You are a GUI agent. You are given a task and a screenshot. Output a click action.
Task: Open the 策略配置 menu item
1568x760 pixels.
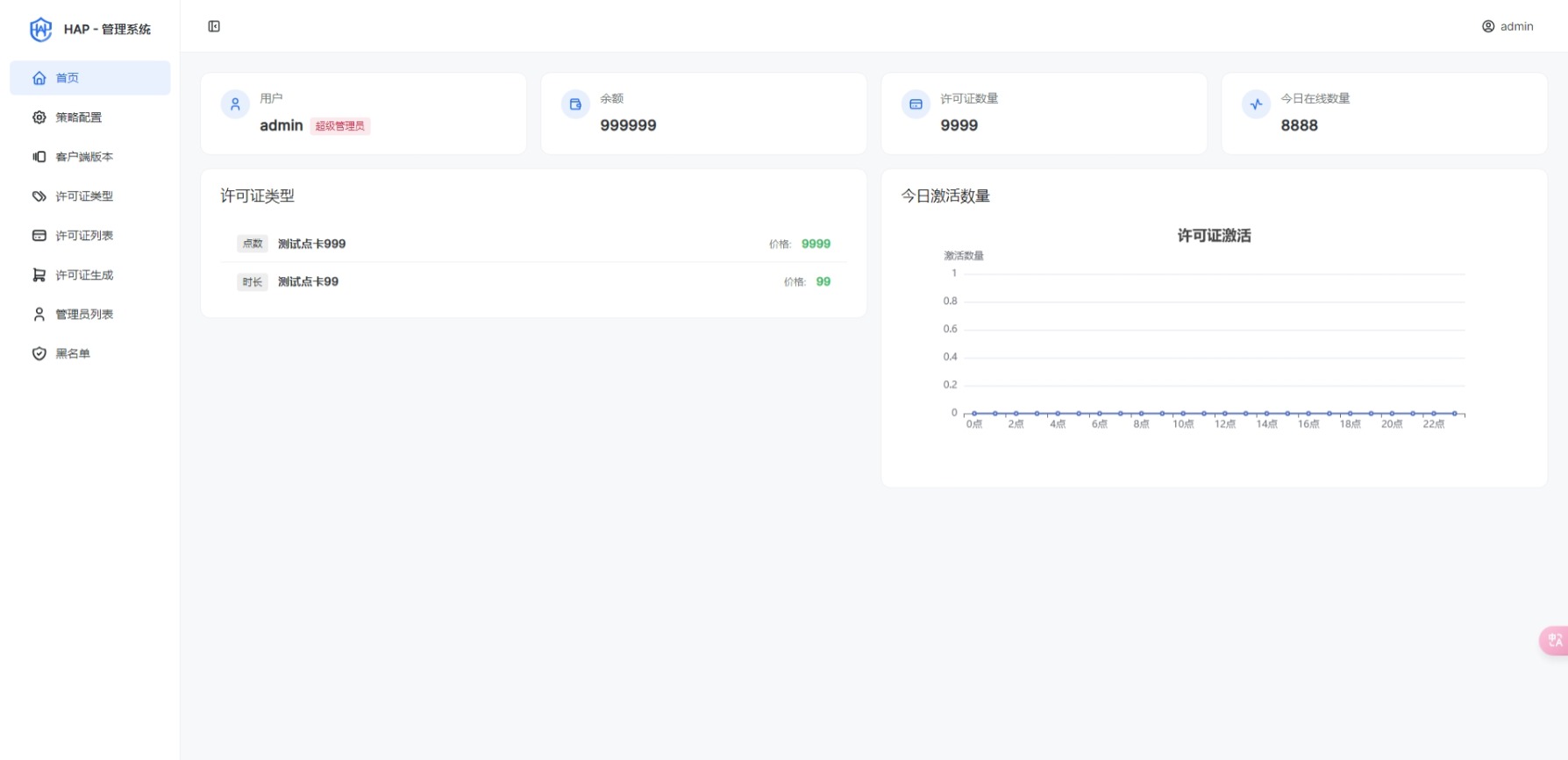(90, 117)
